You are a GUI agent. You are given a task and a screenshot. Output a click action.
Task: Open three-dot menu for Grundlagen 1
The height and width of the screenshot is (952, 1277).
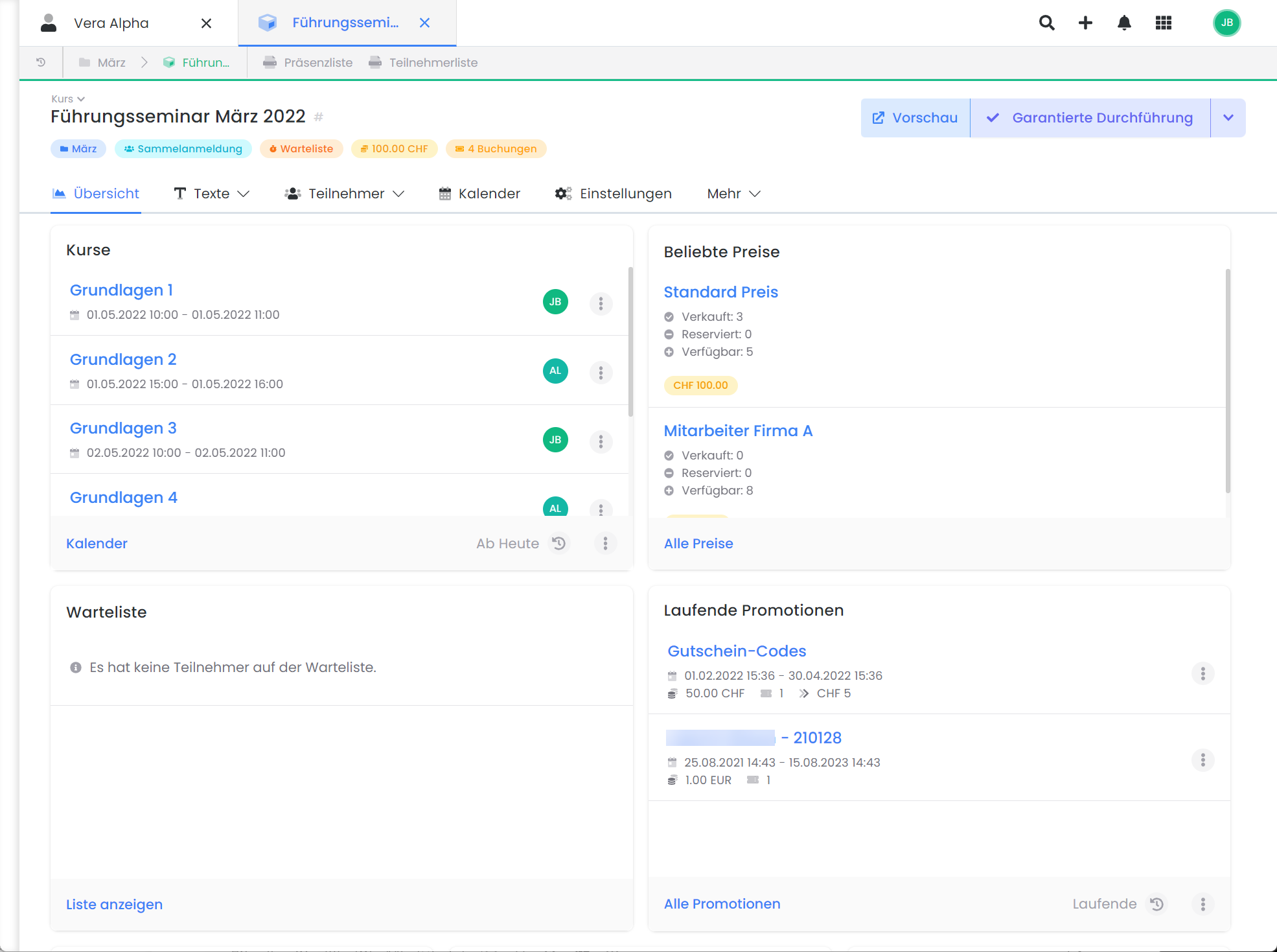(x=601, y=303)
